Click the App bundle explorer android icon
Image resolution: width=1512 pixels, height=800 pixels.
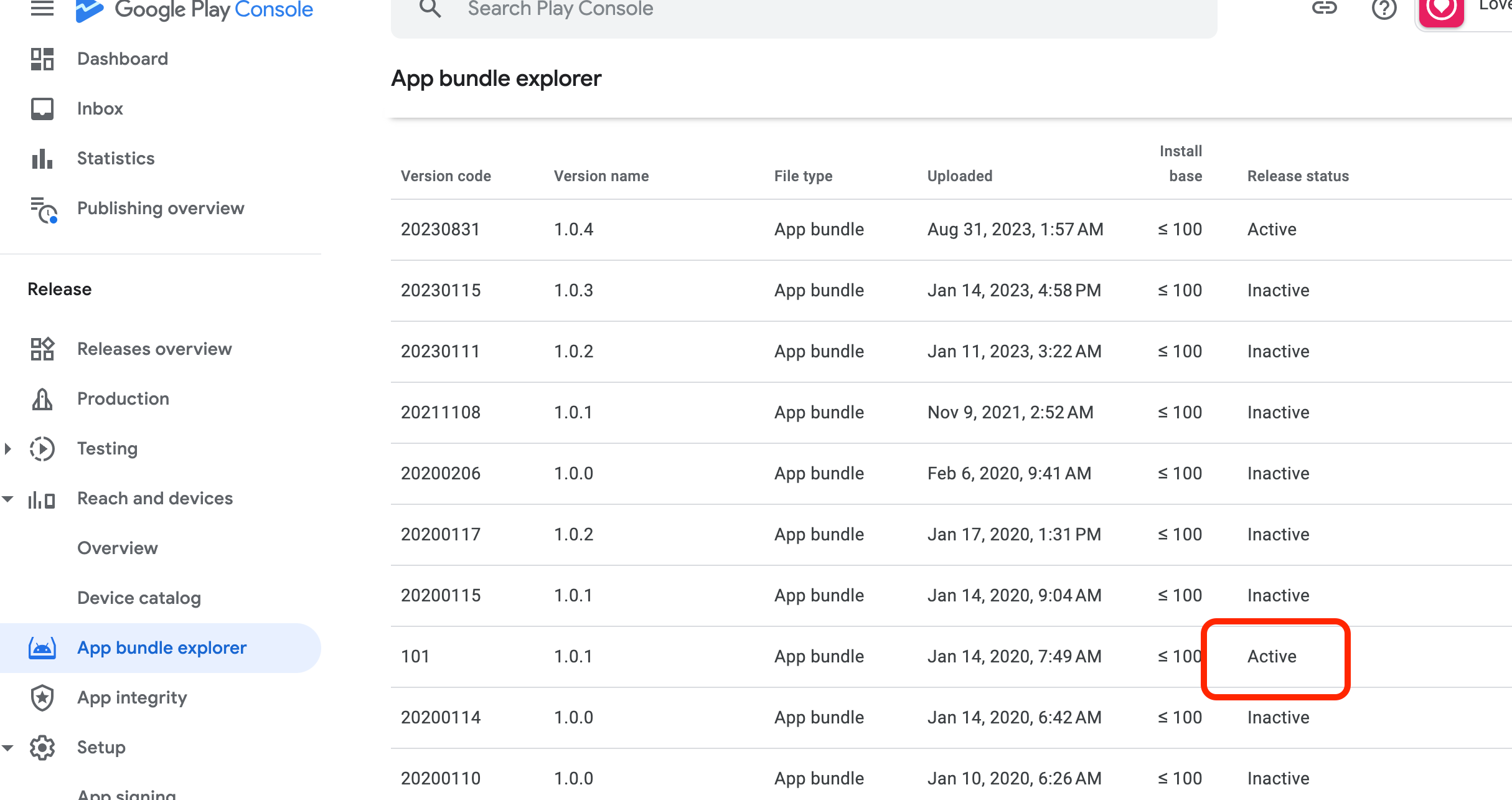click(x=42, y=648)
